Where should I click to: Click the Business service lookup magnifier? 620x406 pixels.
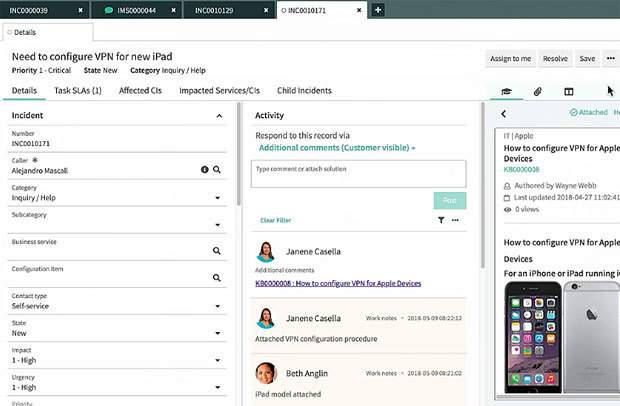[216, 251]
